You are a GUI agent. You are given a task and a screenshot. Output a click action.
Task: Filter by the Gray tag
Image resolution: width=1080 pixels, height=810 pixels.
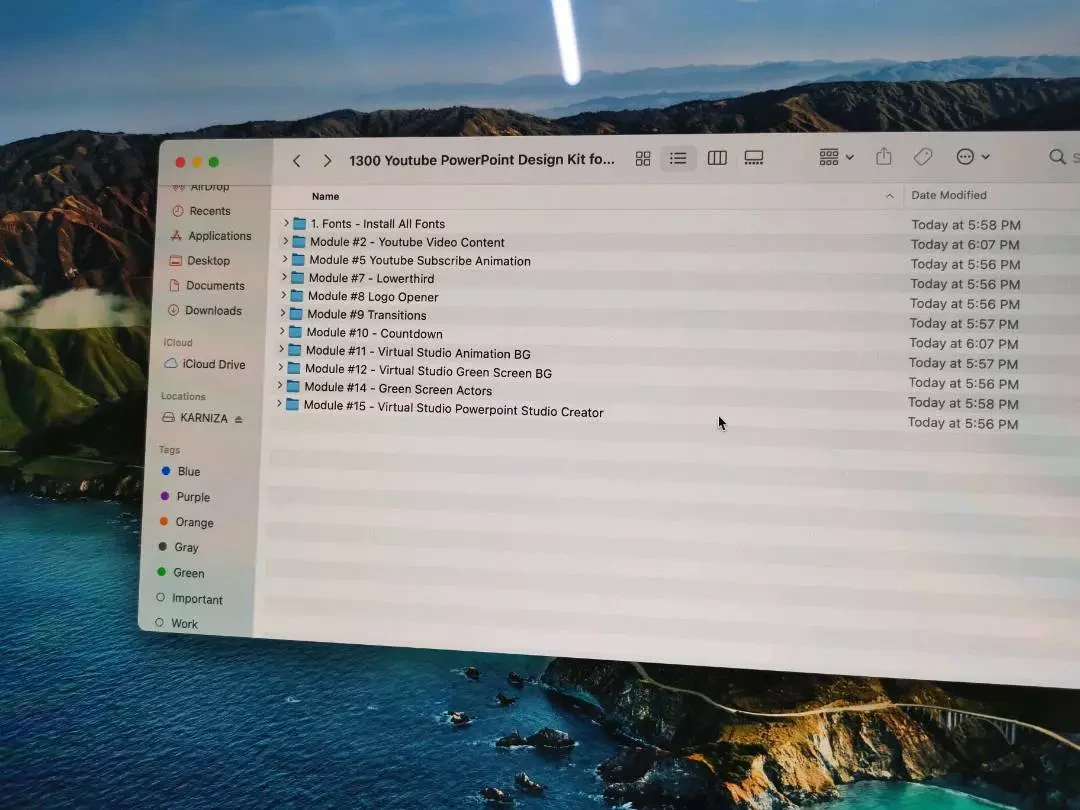[178, 547]
